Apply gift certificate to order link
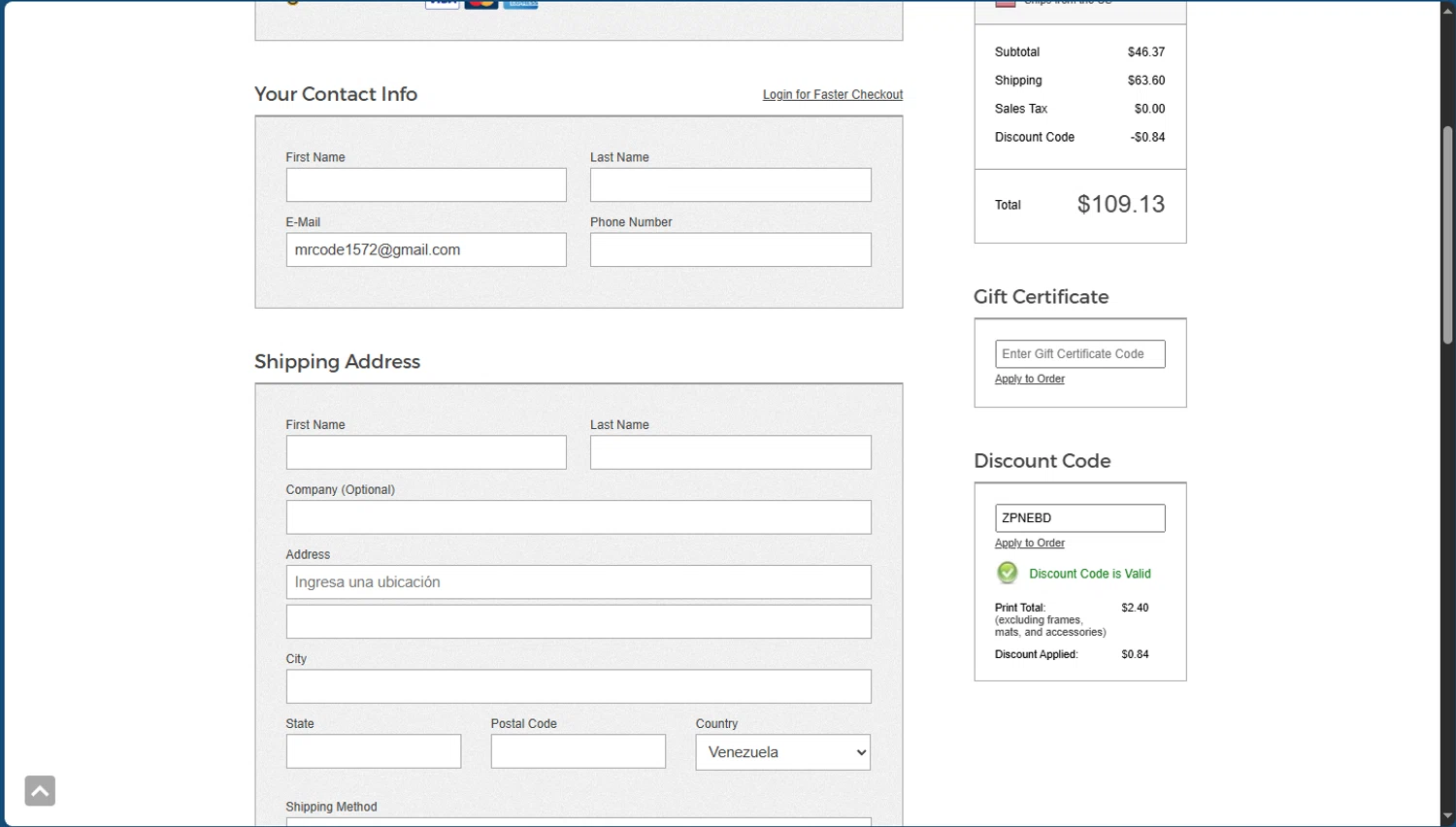The width and height of the screenshot is (1456, 827). (x=1030, y=379)
